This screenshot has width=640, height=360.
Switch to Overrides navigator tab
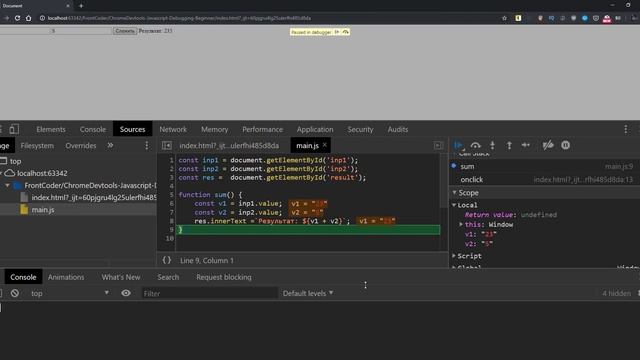click(x=81, y=145)
